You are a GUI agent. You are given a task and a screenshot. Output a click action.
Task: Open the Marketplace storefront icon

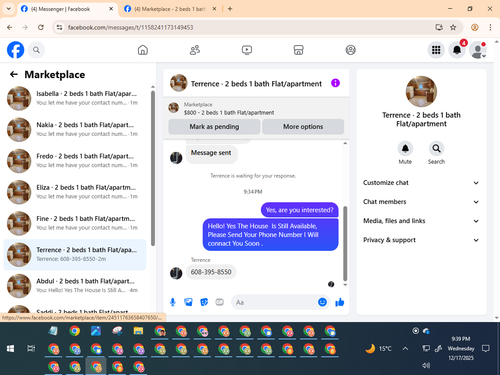[x=298, y=50]
